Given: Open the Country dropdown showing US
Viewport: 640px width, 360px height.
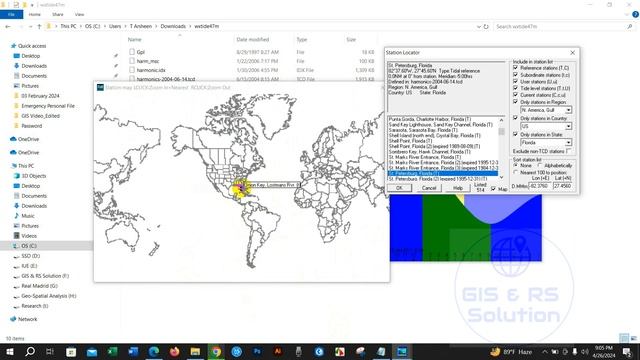Looking at the screenshot, I should (568, 127).
